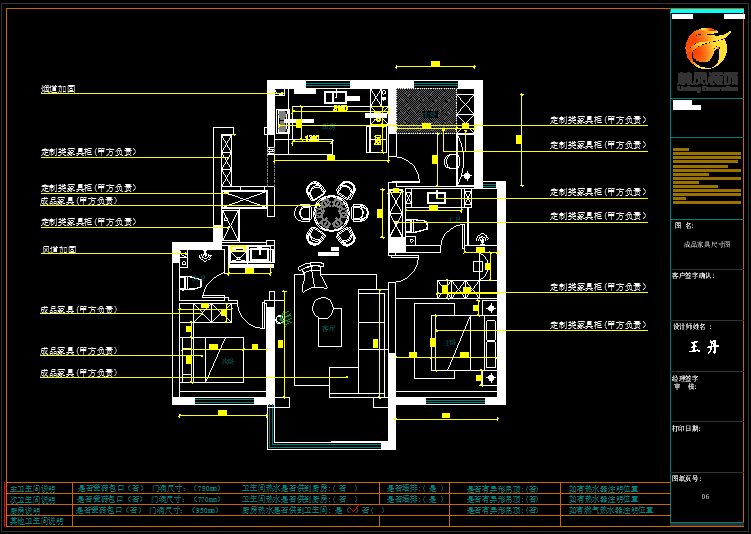Click the drawing title 成品家具尺寸图
751x534 pixels.
706,244
